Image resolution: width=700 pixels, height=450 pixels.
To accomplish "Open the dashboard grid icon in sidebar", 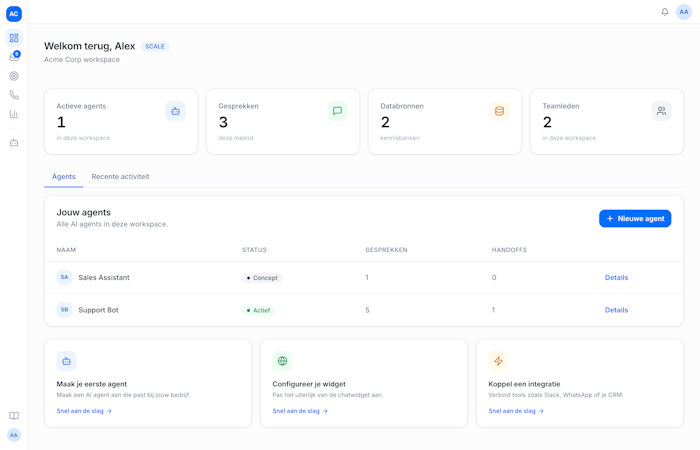I will click(14, 38).
